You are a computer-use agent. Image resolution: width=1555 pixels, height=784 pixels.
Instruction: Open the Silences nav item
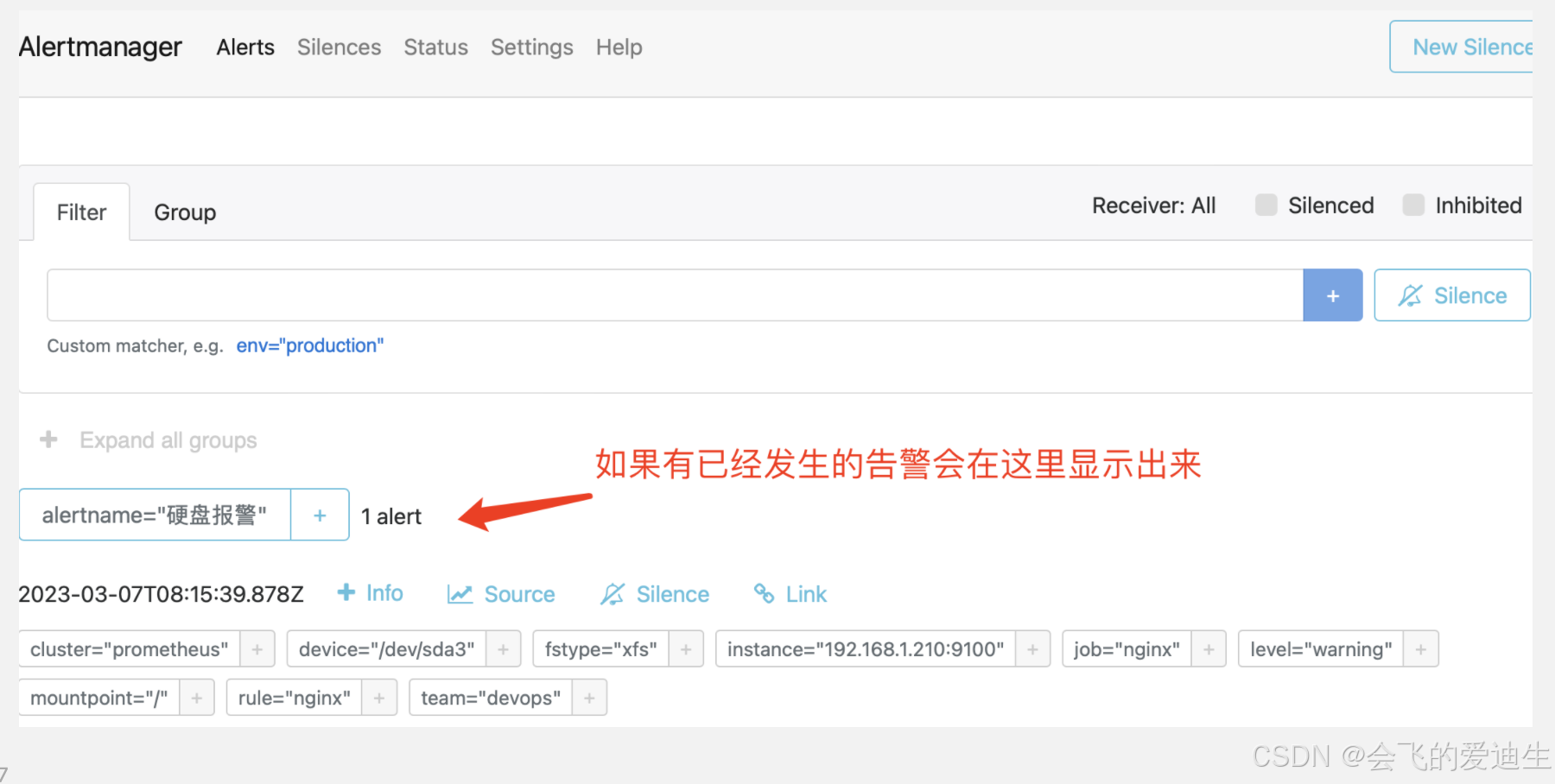coord(339,47)
